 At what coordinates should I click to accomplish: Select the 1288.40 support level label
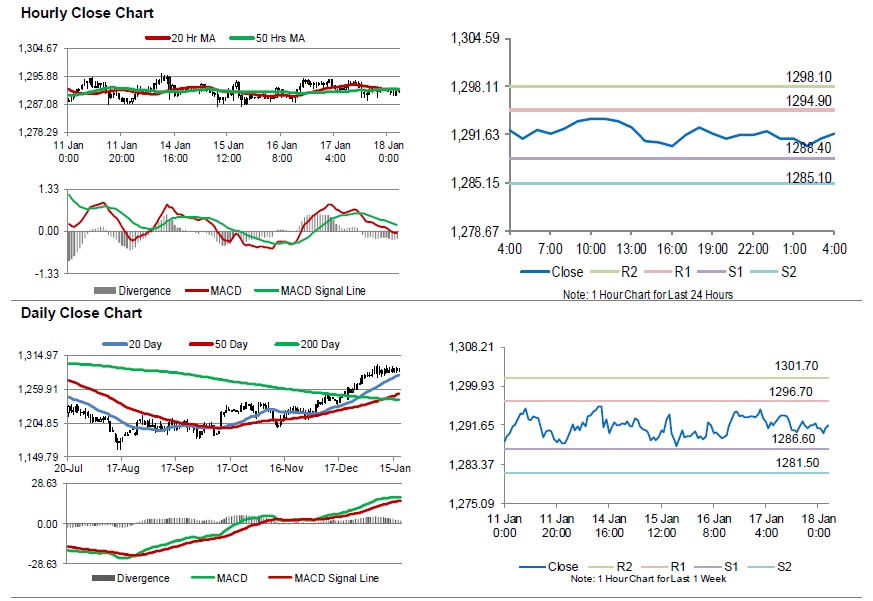click(808, 148)
